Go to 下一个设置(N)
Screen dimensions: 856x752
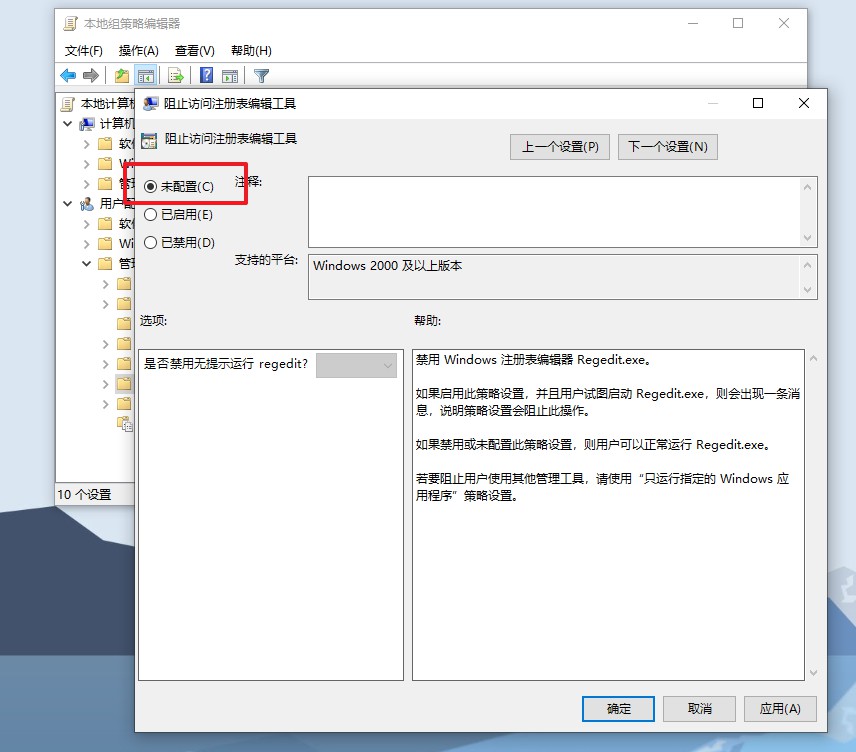coord(667,147)
